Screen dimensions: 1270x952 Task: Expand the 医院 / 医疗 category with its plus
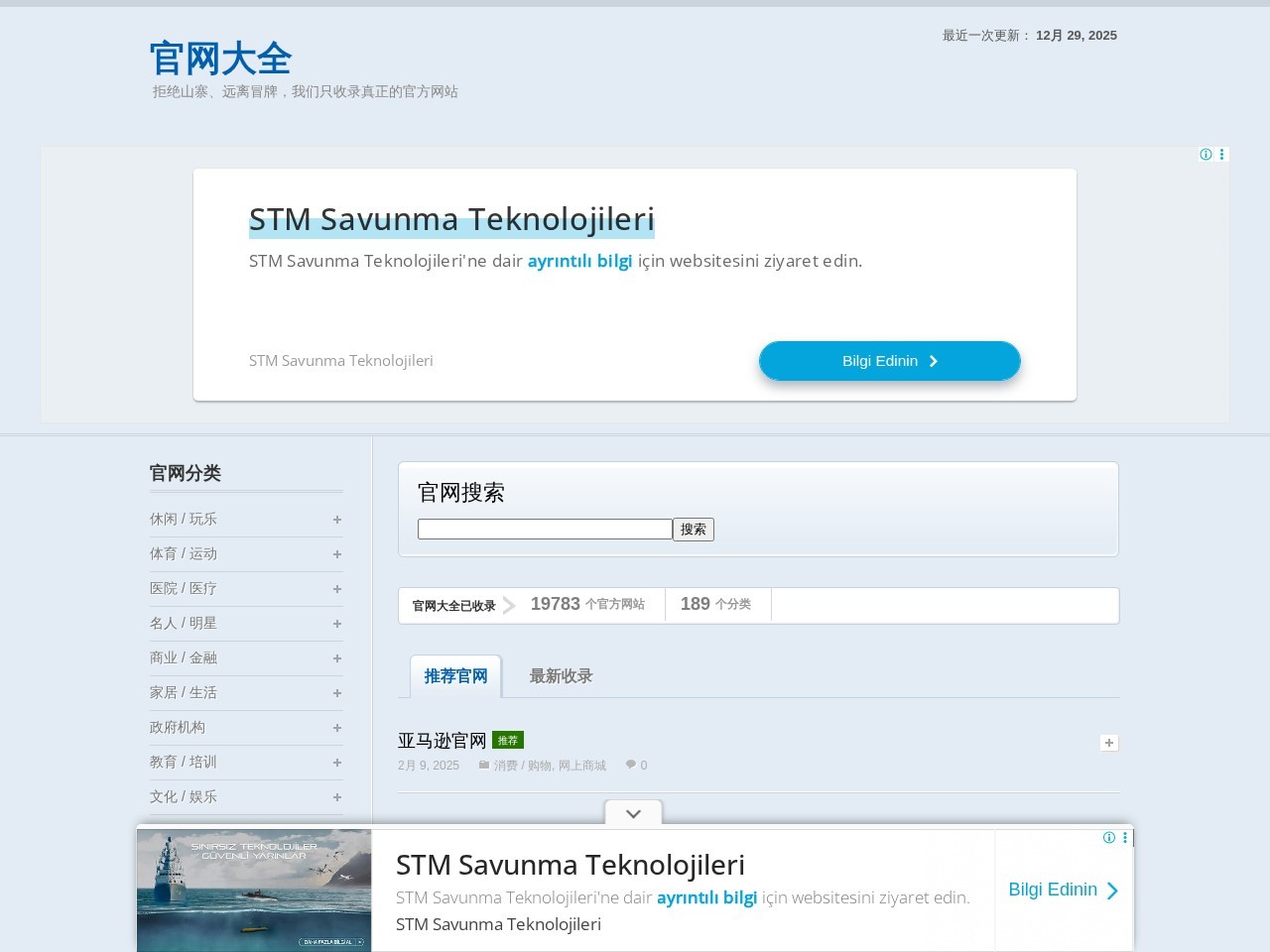[337, 589]
